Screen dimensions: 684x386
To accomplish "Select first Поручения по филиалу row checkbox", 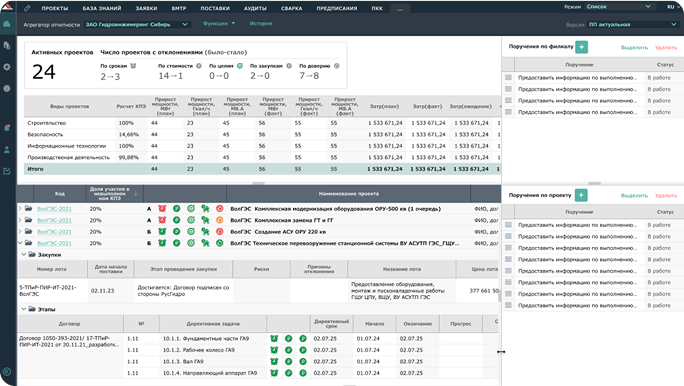I will tap(508, 77).
